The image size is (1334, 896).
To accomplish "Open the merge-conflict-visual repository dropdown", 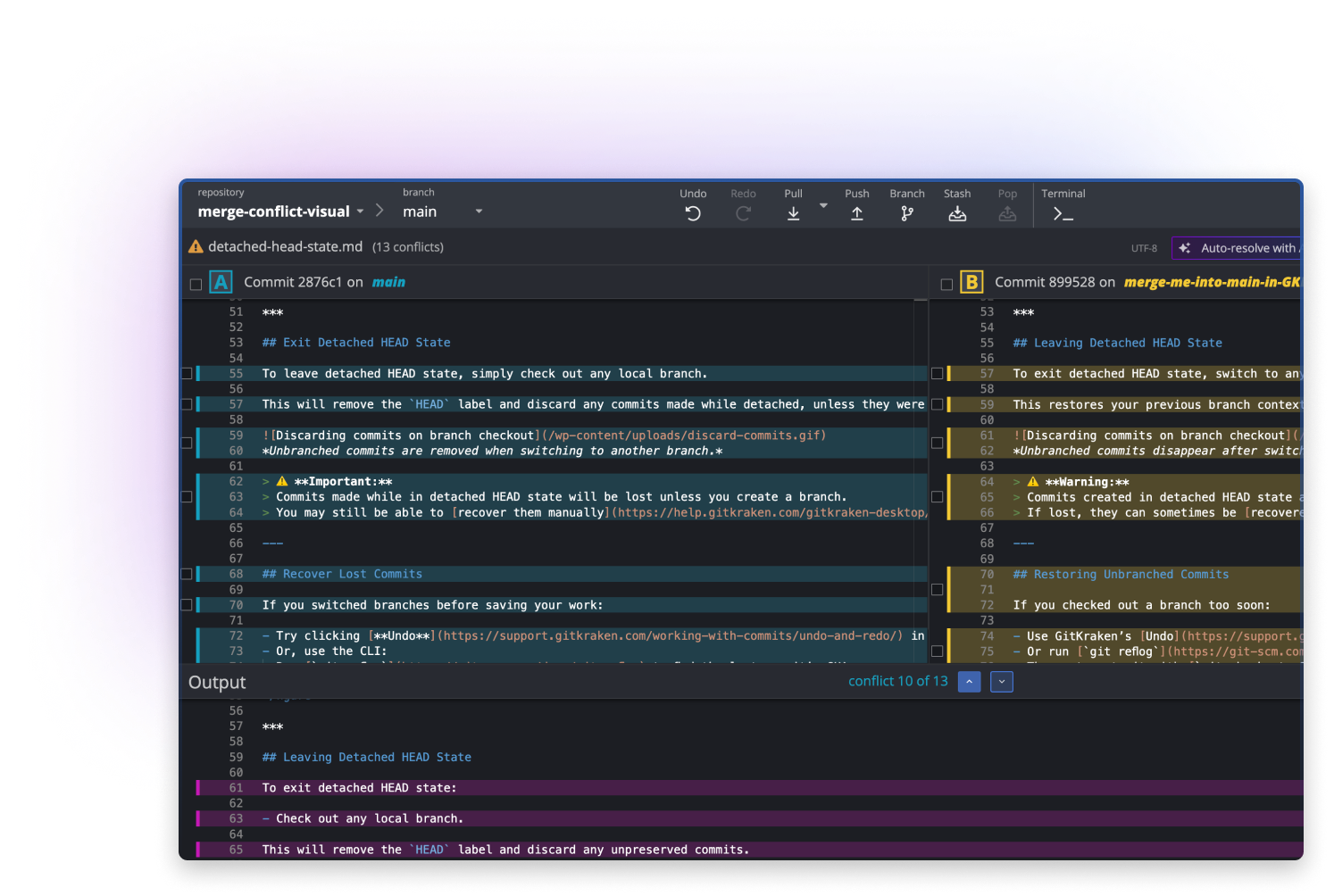I will click(360, 212).
